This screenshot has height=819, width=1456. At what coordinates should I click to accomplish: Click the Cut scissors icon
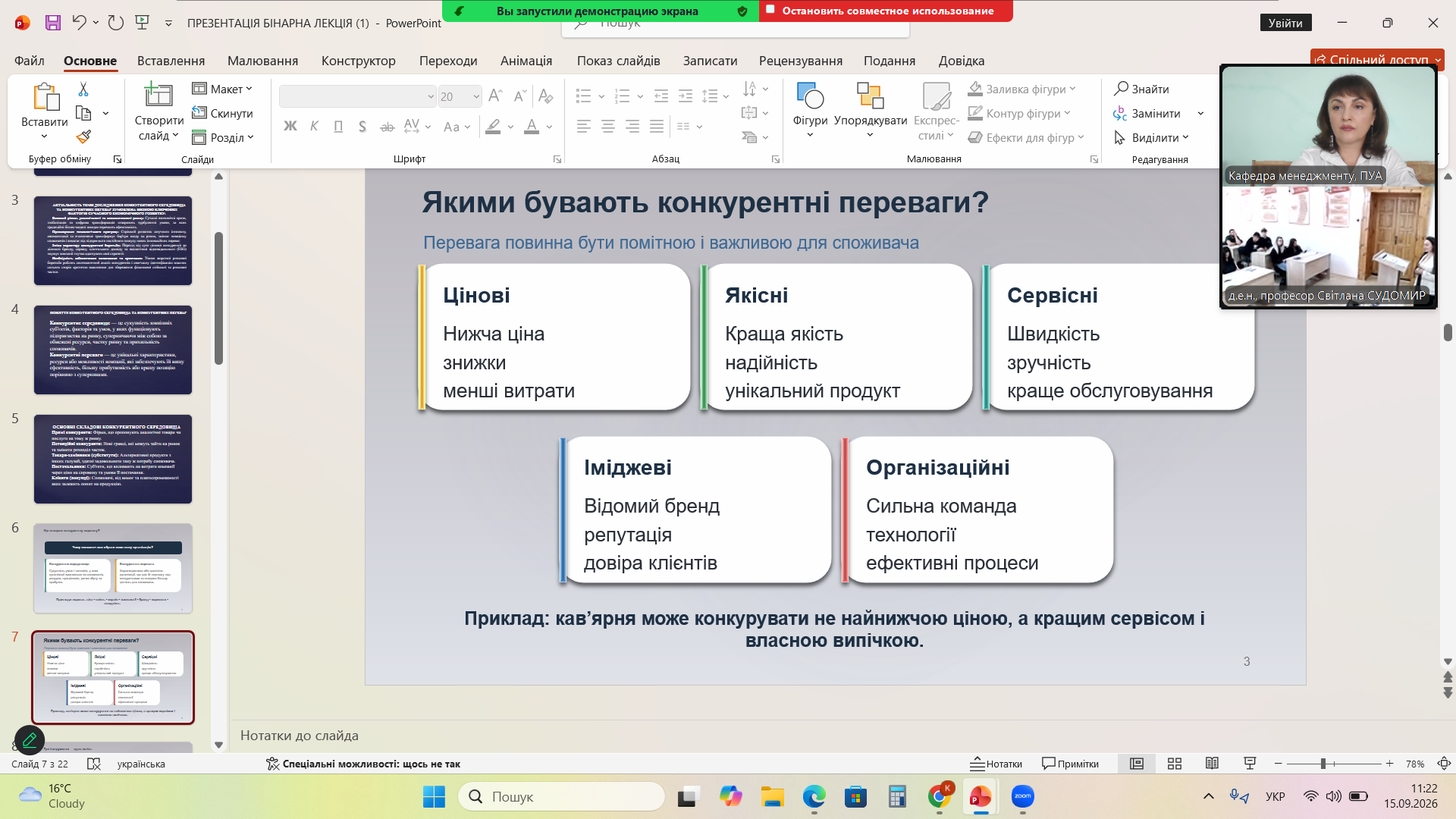[x=83, y=89]
